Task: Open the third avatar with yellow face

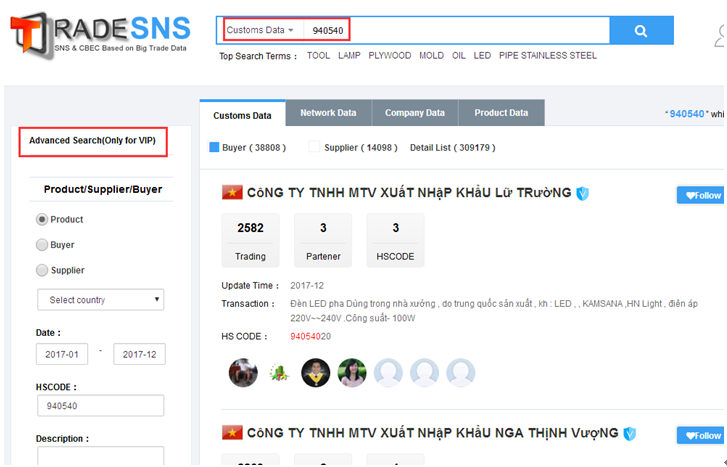Action: [315, 373]
